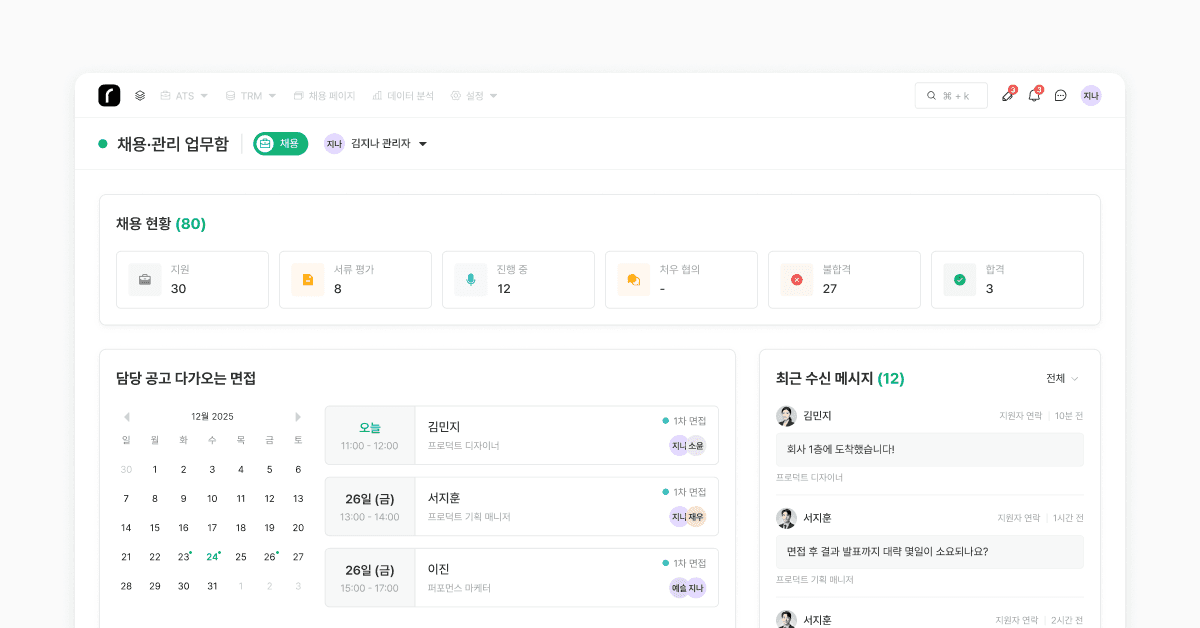Select the layers/workspace icon beside the logo

(139, 95)
